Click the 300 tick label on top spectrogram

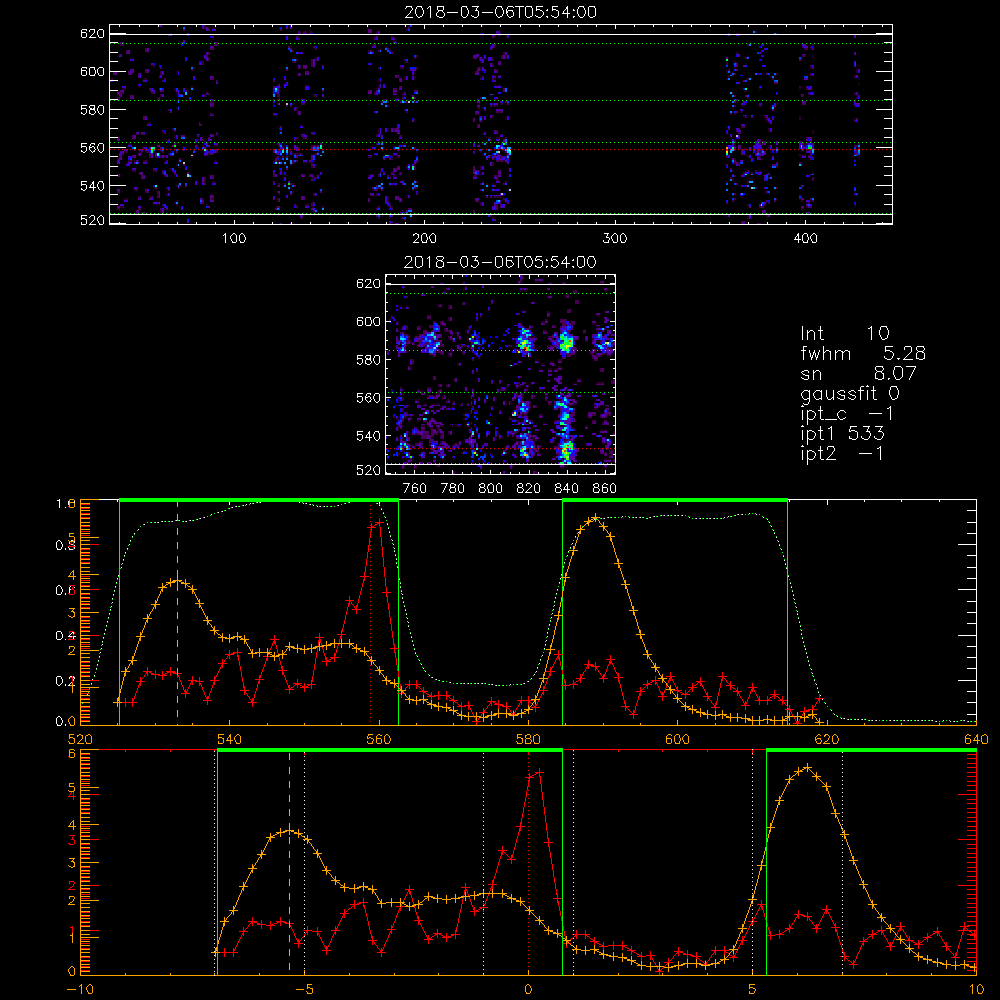pos(615,239)
